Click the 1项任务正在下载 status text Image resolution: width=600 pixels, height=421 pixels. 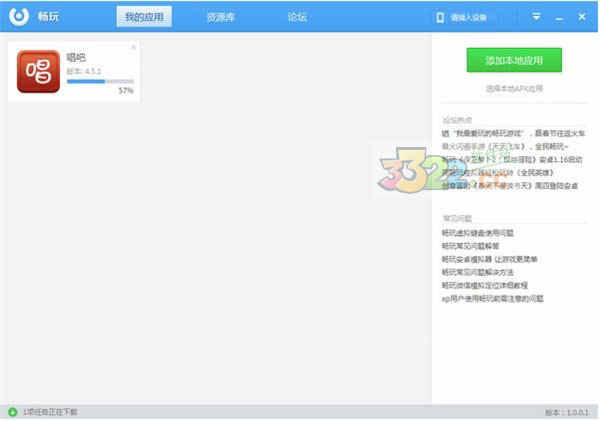pos(50,412)
